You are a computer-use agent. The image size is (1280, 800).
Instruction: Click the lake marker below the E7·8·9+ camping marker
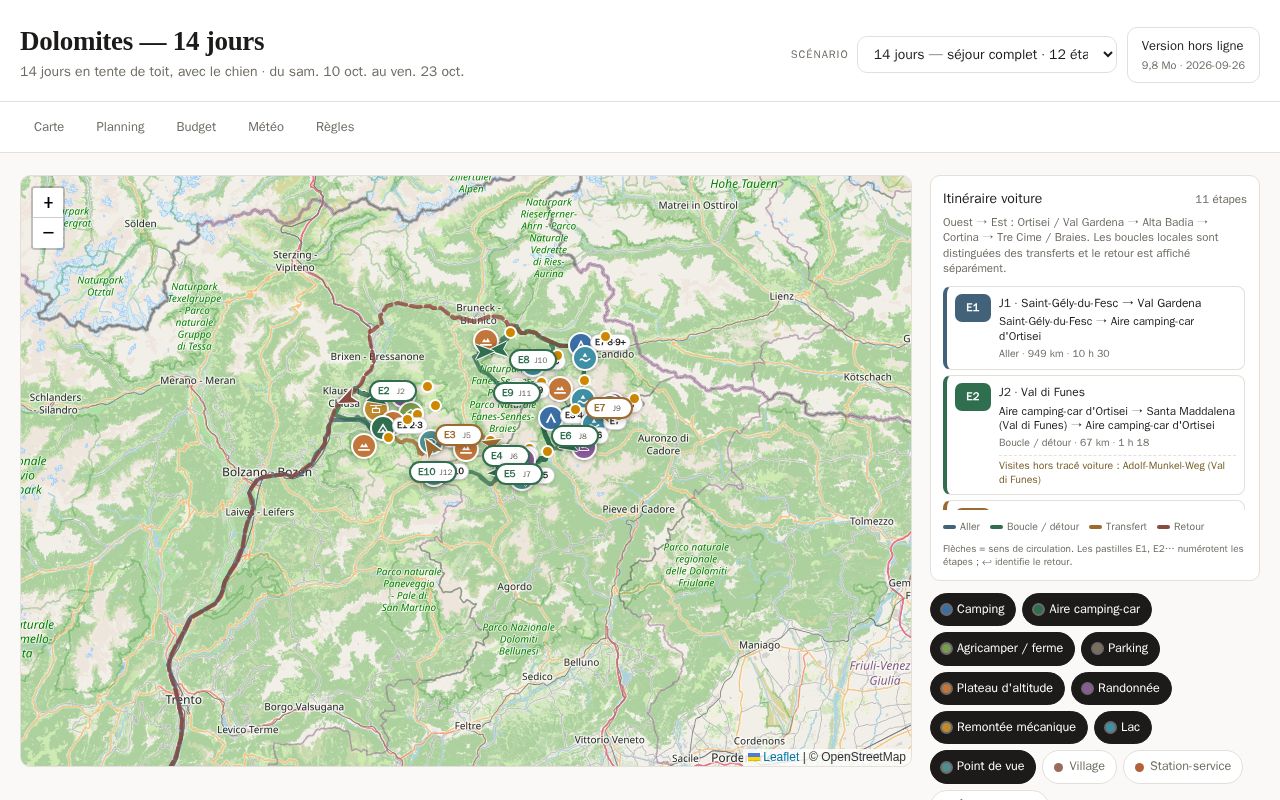click(x=585, y=358)
